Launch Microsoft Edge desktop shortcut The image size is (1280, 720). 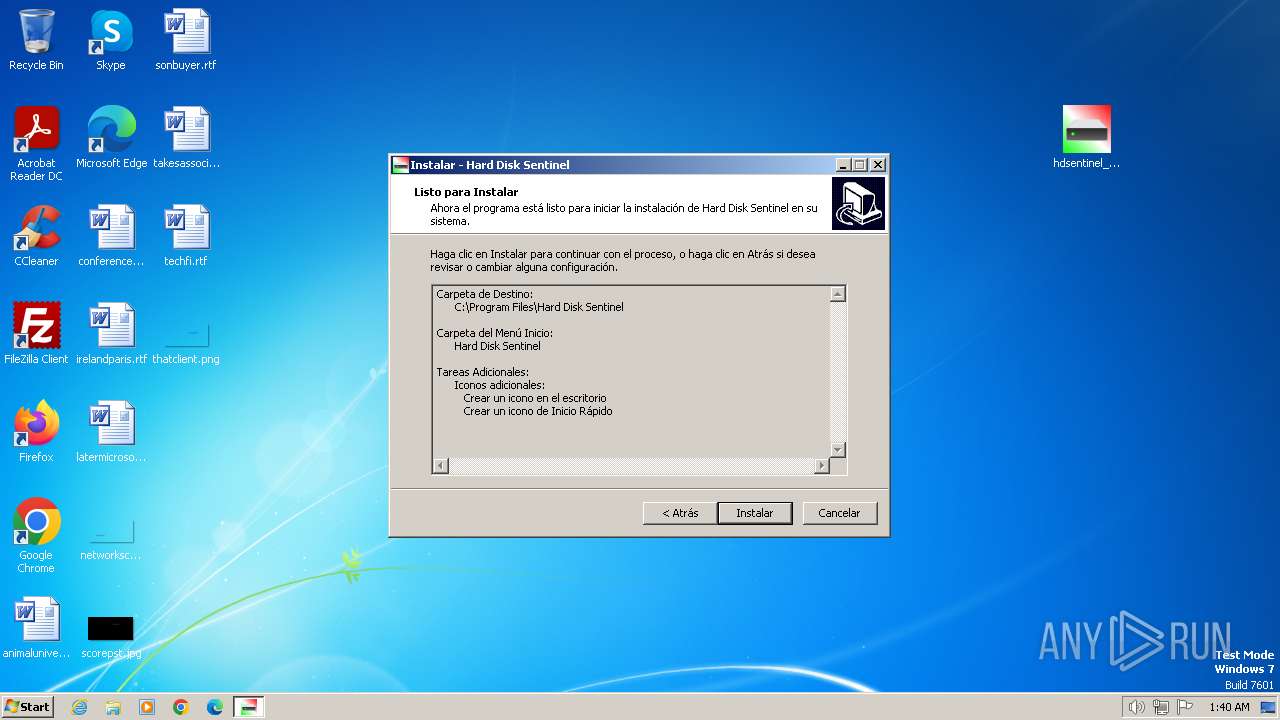click(111, 138)
